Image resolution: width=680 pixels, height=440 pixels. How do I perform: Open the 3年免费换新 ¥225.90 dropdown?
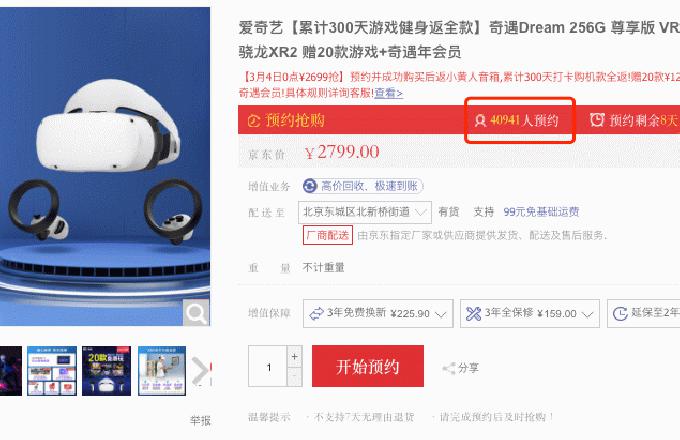point(378,313)
